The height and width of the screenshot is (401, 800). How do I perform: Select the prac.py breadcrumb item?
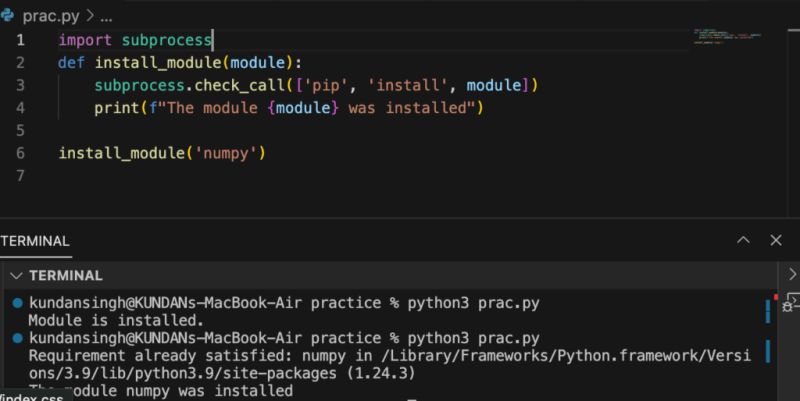(x=51, y=16)
